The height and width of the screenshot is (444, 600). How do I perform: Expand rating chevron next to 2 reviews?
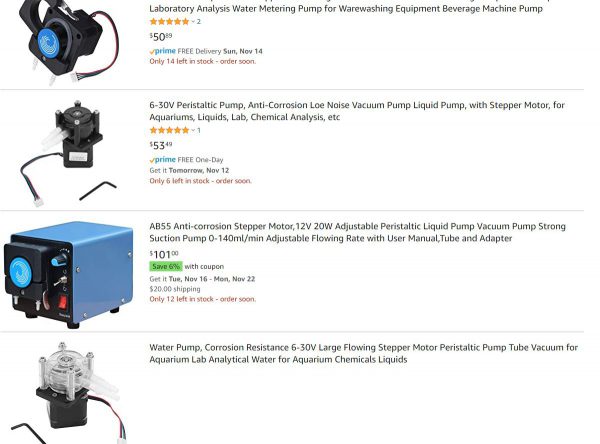(193, 22)
